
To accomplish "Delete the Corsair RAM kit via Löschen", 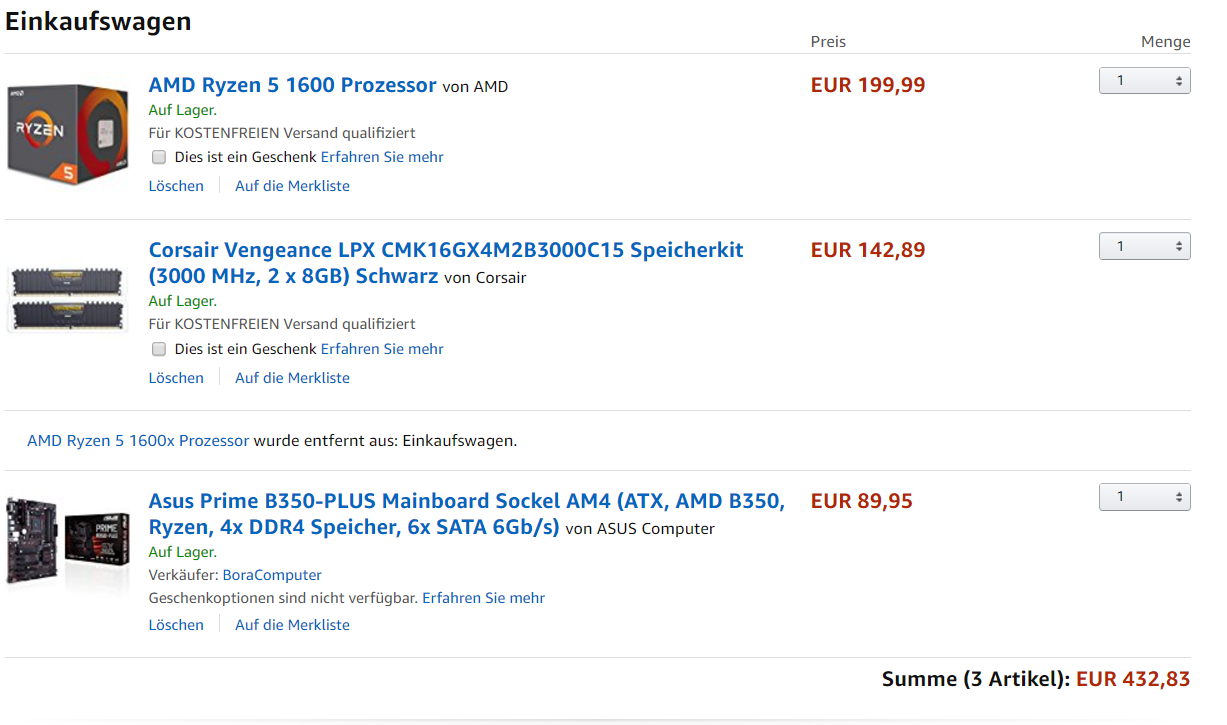I will [x=176, y=378].
